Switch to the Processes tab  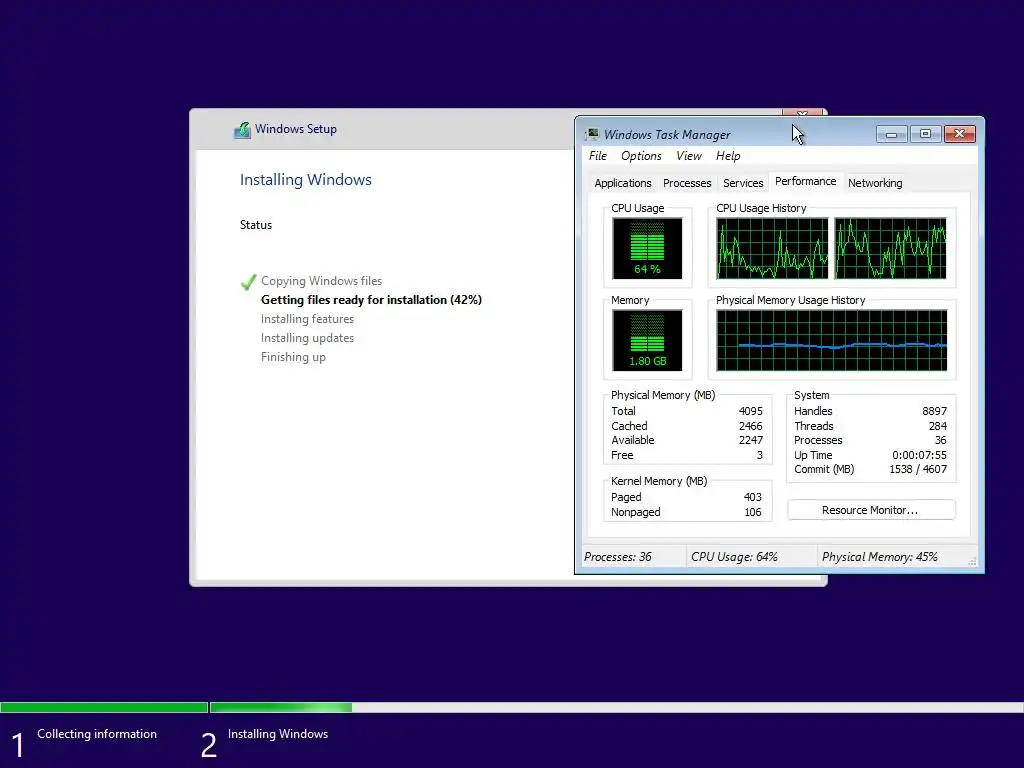tap(687, 183)
